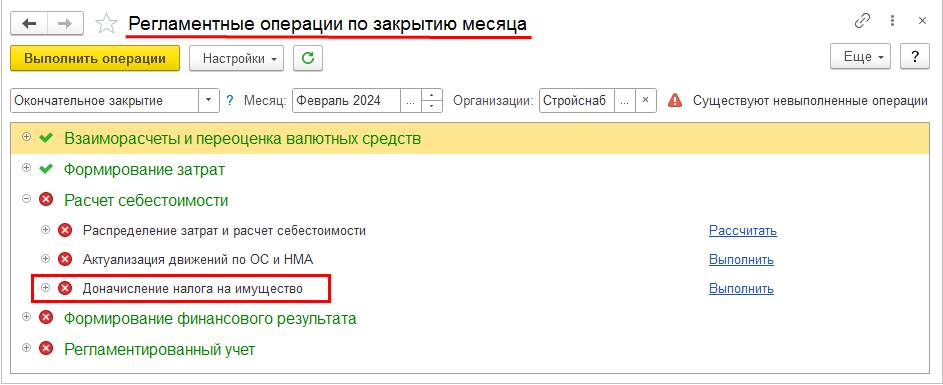Open the Настройки dropdown menu
This screenshot has width=943, height=385.
pos(236,58)
